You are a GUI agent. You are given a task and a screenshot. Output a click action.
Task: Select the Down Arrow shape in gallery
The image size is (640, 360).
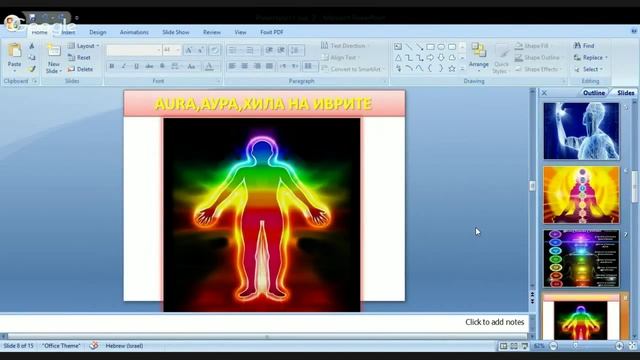coord(441,58)
